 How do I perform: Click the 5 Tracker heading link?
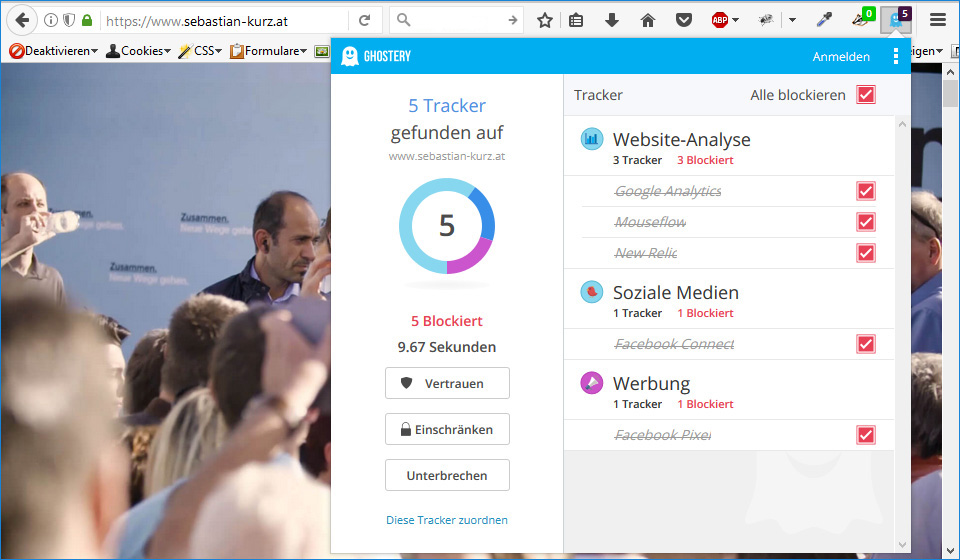(x=447, y=105)
